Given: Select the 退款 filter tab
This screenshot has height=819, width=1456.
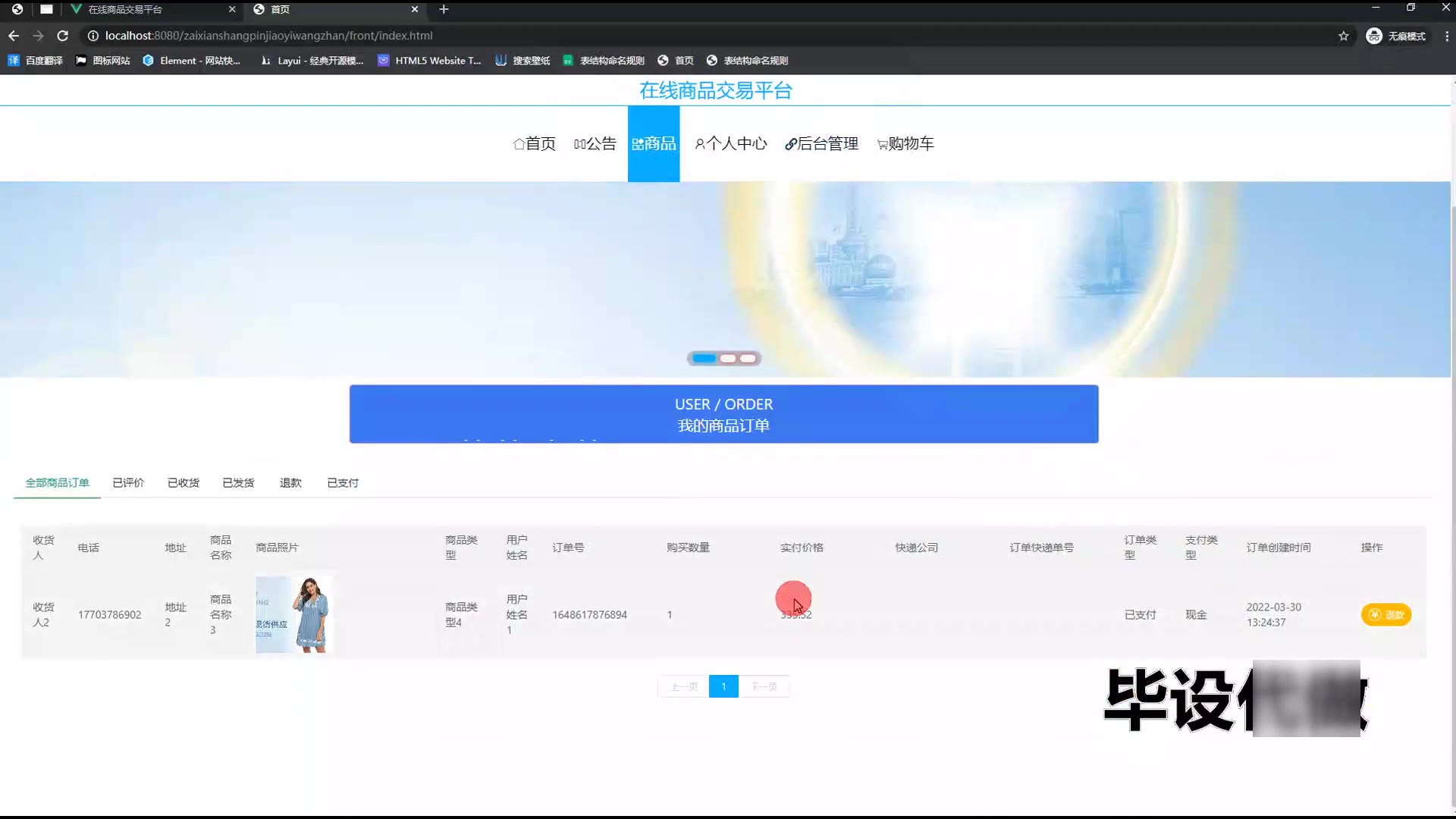Looking at the screenshot, I should (x=290, y=483).
